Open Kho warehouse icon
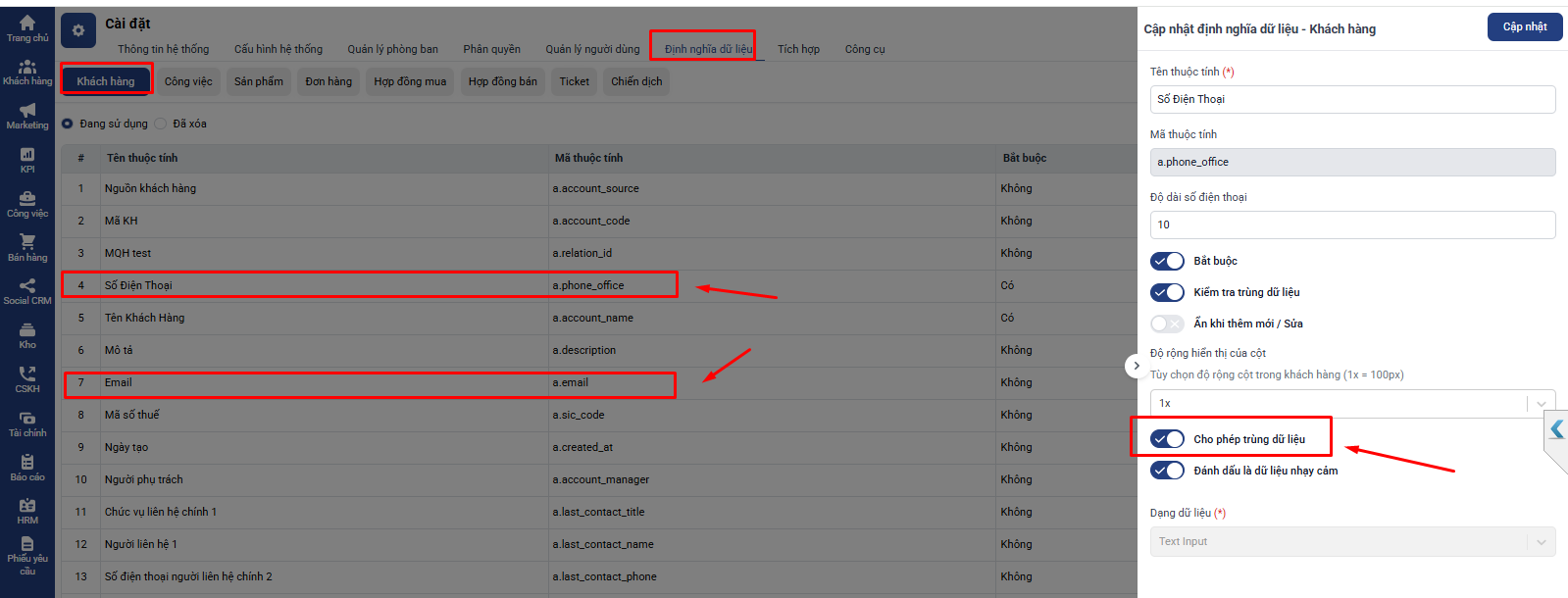1568x598 pixels. pyautogui.click(x=27, y=330)
